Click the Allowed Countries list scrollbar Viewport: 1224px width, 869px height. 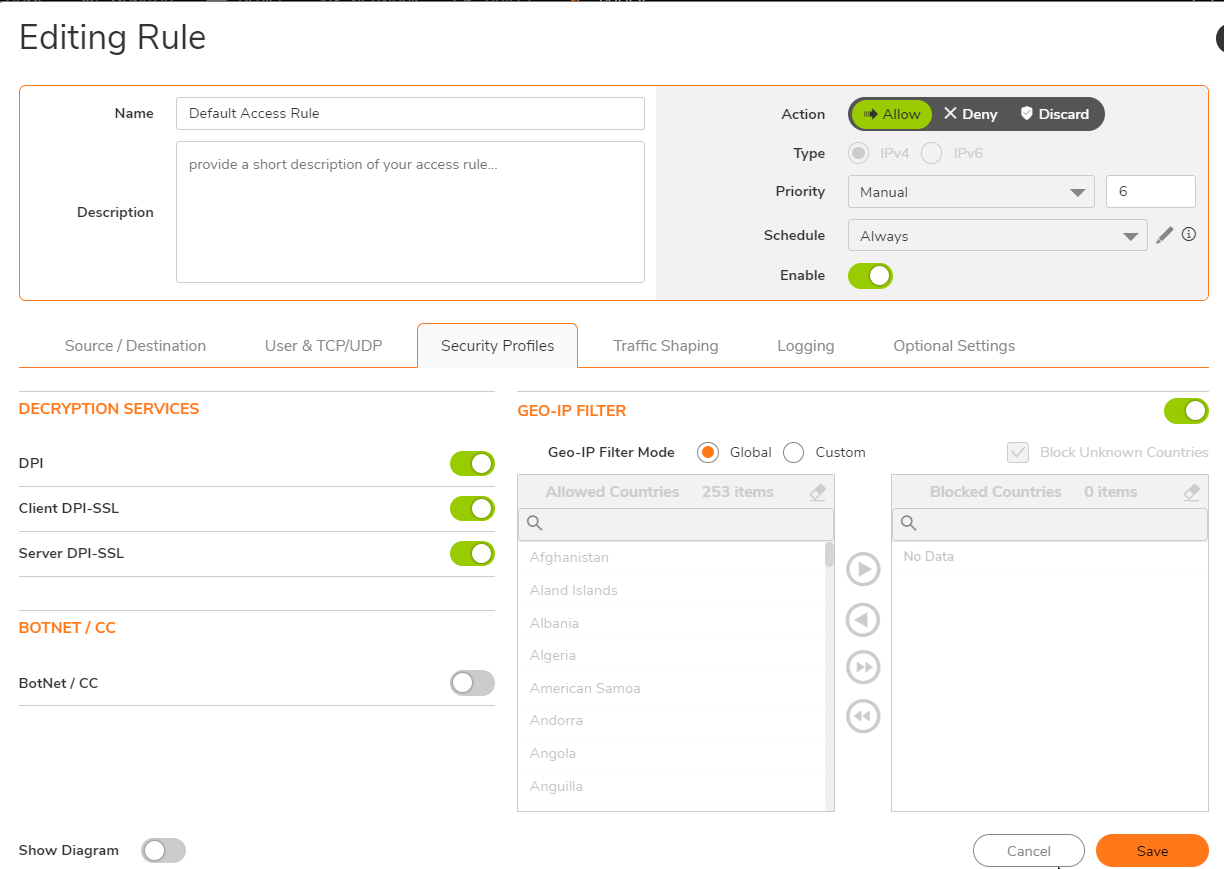(829, 556)
